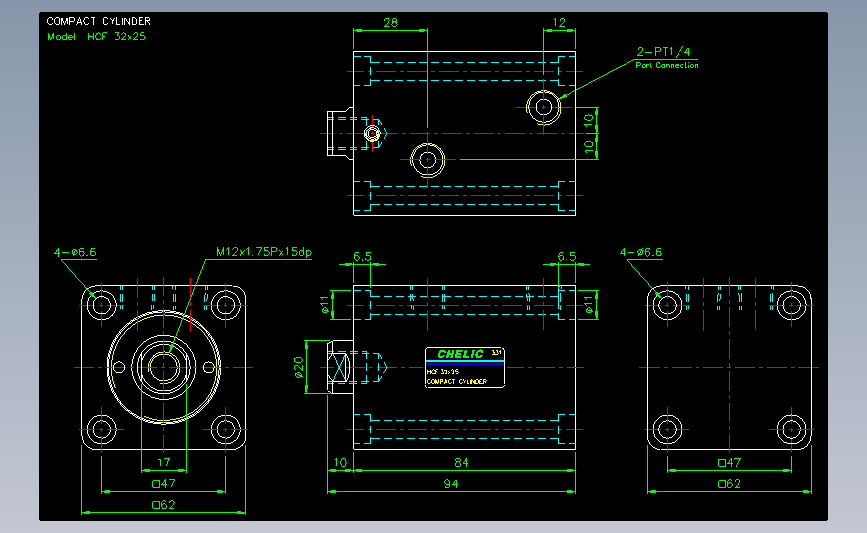Select the 17 dimension under the front view

click(164, 462)
